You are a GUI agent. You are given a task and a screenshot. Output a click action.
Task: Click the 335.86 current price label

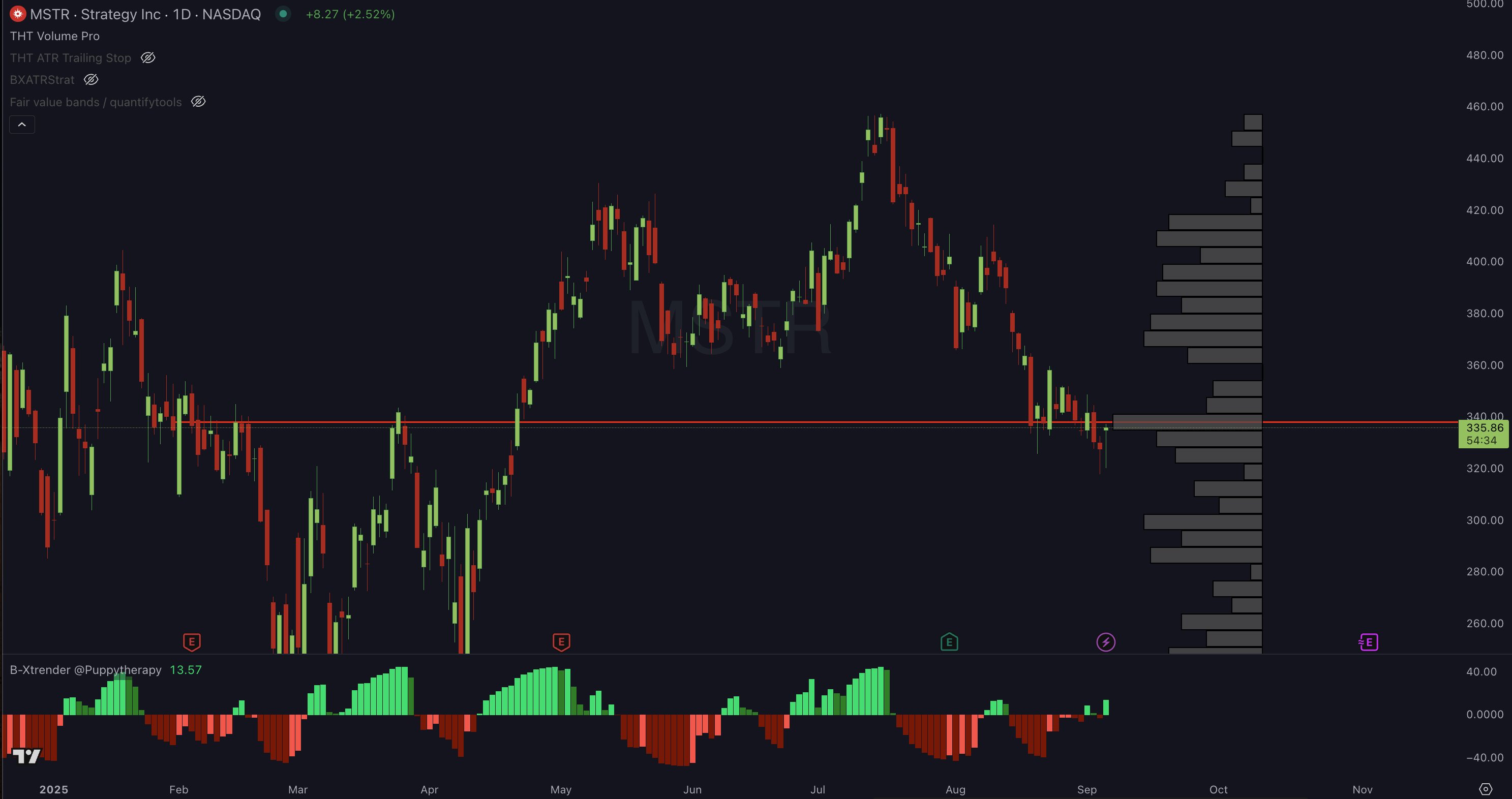(1484, 428)
